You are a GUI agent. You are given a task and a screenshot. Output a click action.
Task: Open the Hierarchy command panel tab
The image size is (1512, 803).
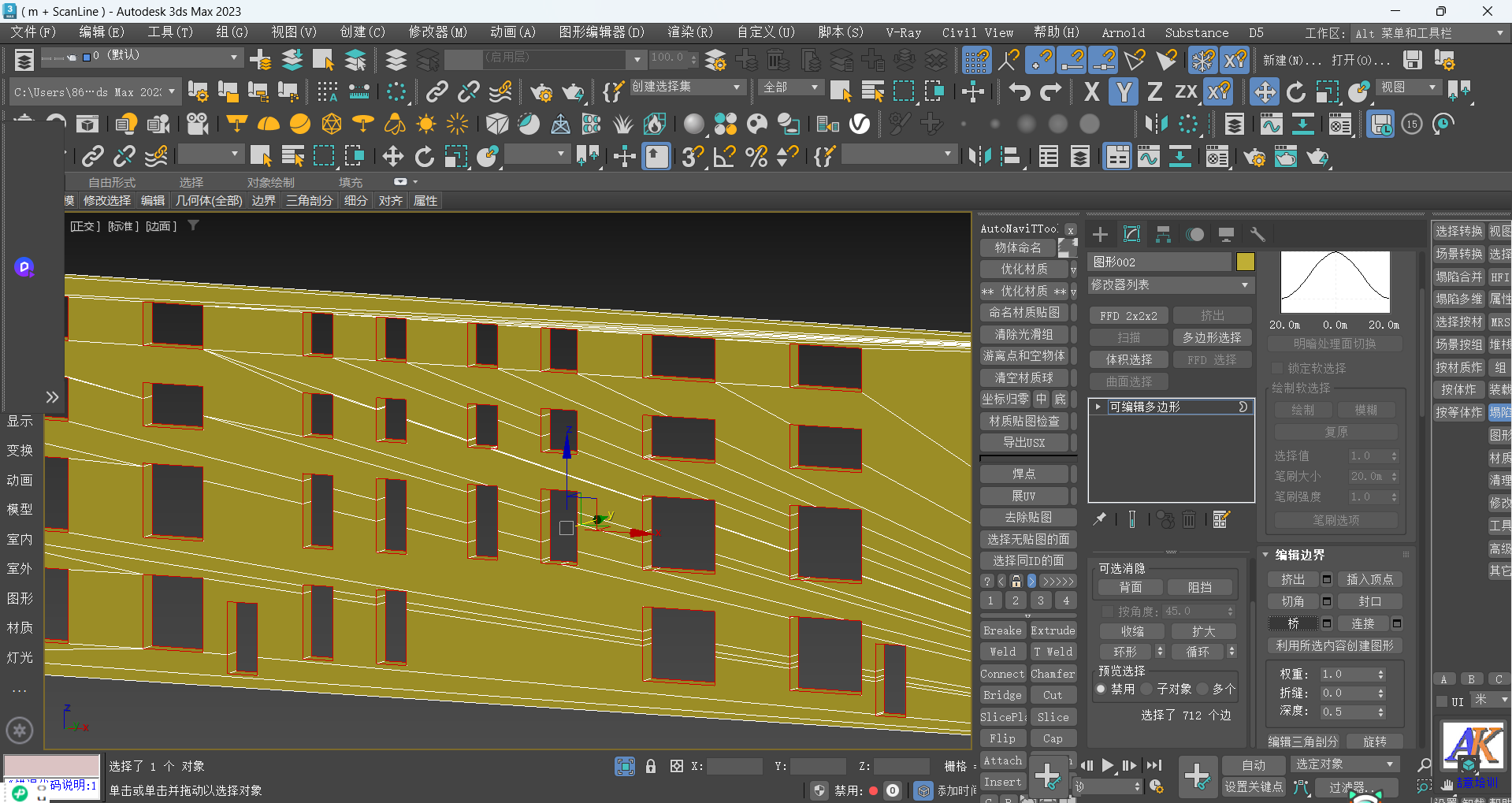[1163, 234]
